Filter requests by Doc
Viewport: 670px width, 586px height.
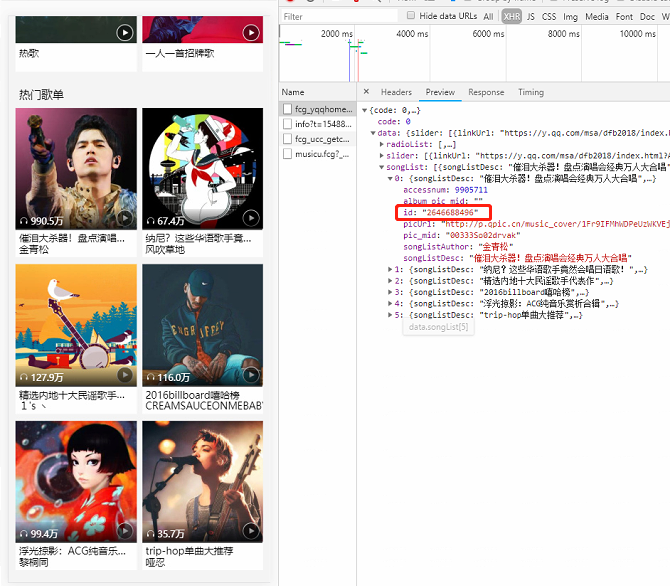click(647, 16)
